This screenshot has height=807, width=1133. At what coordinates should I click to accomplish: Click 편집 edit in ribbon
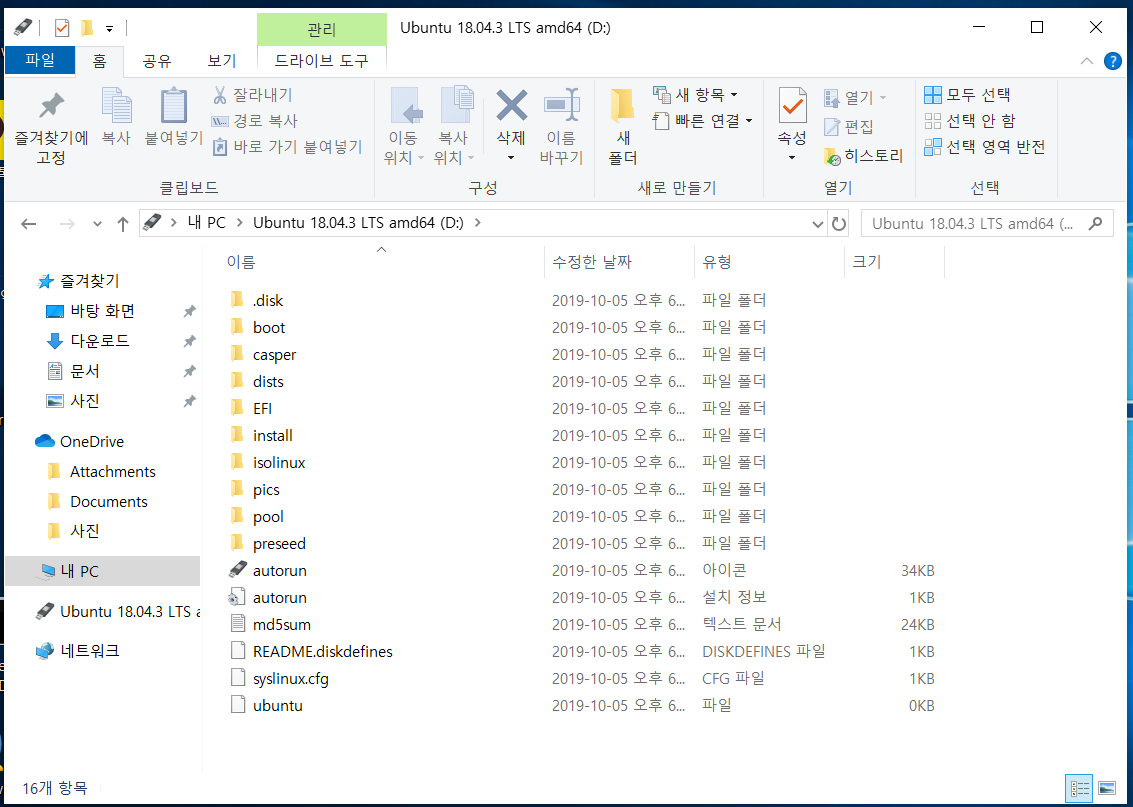849,126
